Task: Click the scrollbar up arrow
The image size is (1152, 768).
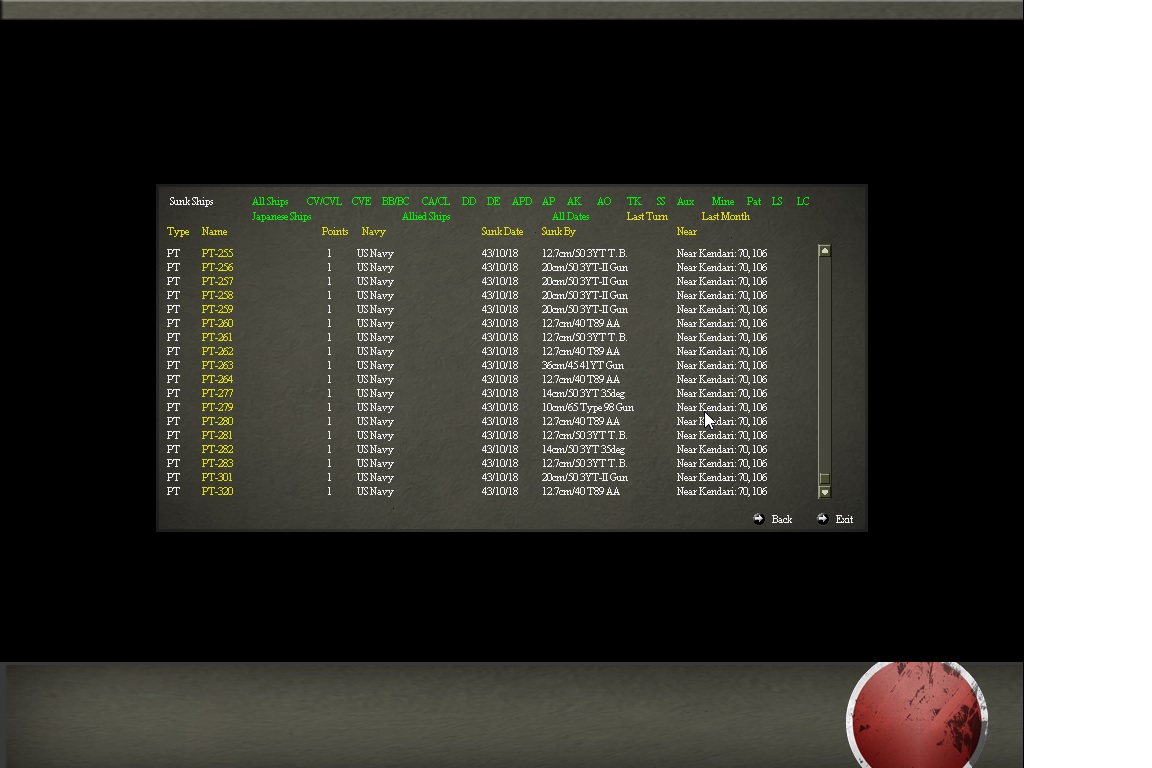Action: point(824,251)
